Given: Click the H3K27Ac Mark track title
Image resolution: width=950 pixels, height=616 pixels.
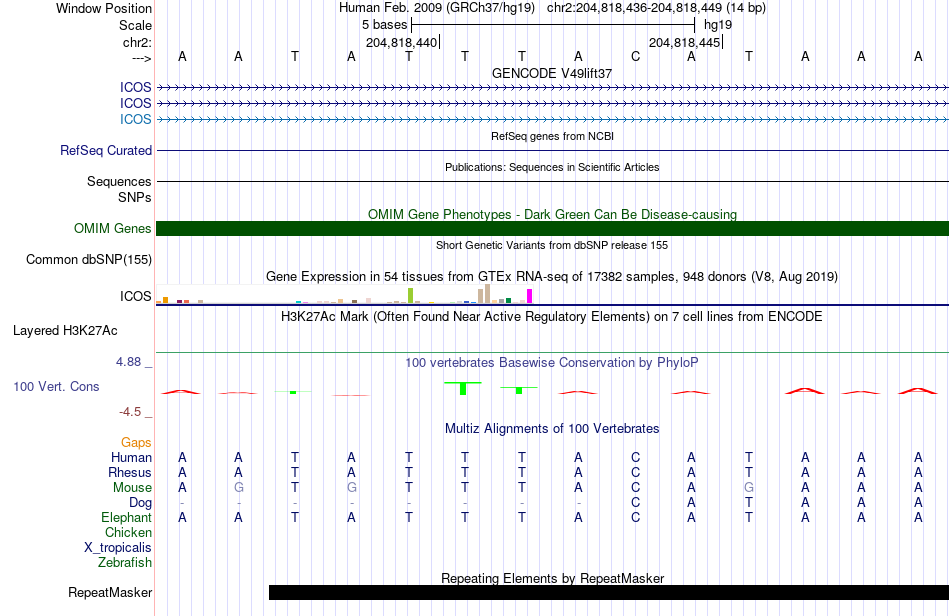Looking at the screenshot, I should coord(552,317).
